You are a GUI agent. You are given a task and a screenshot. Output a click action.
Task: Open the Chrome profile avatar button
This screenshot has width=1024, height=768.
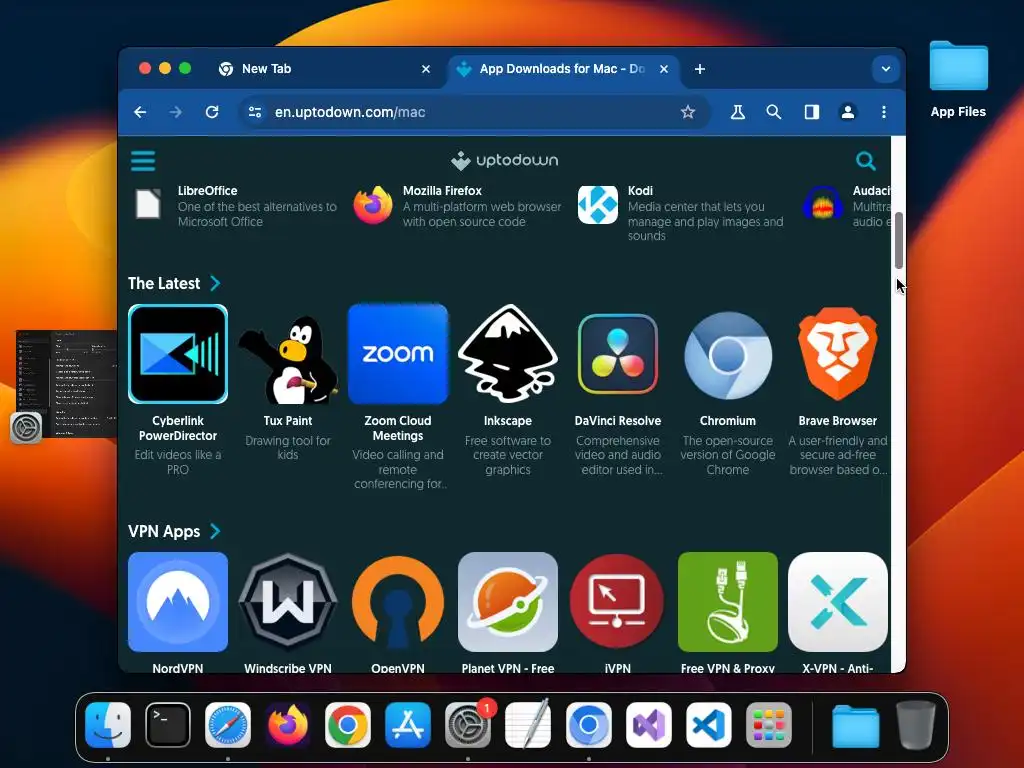(848, 112)
